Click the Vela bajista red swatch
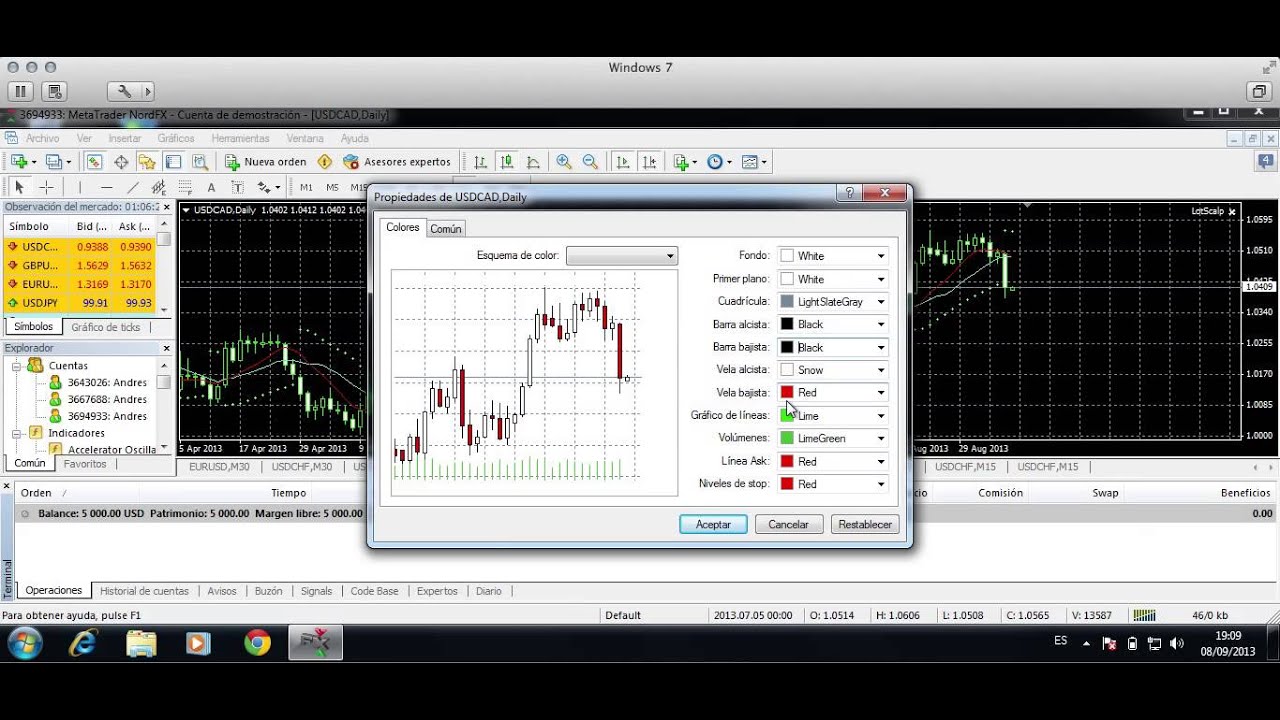This screenshot has width=1280, height=720. [787, 393]
